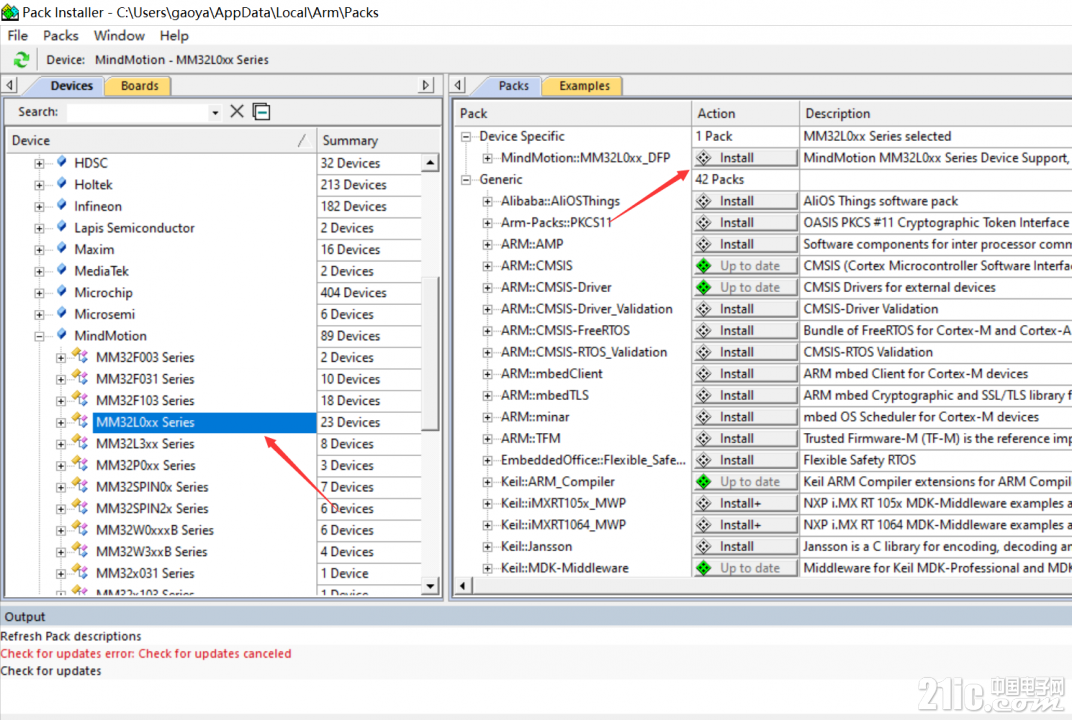Screen dimensions: 1072x720
Task: Select the EmbeddedOffice::Flexible_Safe pack row
Action: pos(593,460)
